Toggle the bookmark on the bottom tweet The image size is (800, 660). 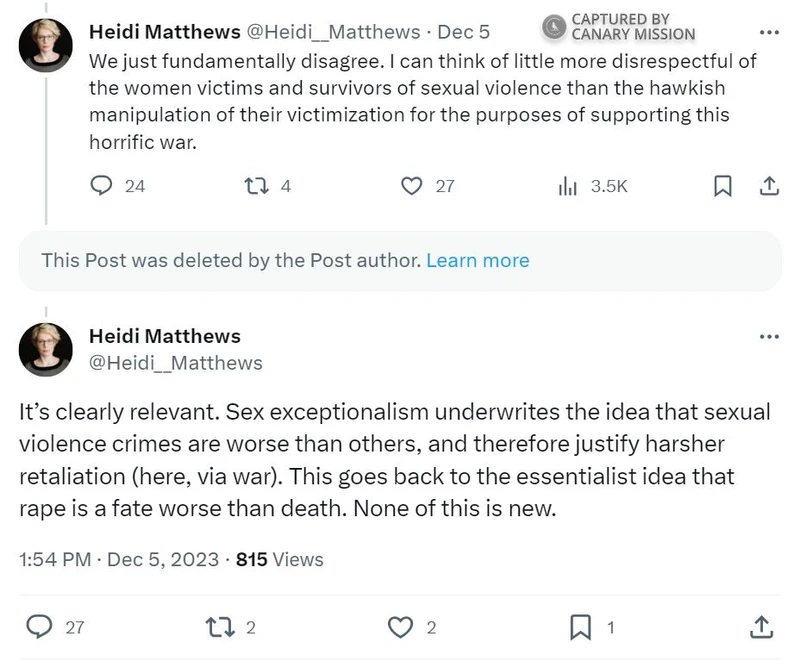pyautogui.click(x=581, y=627)
